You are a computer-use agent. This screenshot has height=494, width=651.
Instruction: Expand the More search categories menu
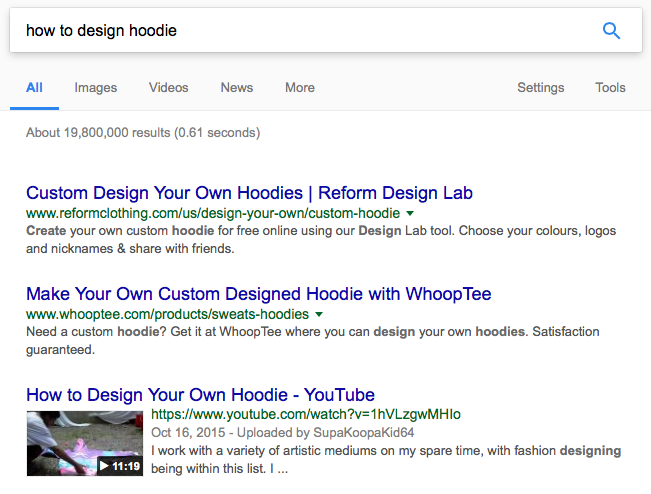300,88
